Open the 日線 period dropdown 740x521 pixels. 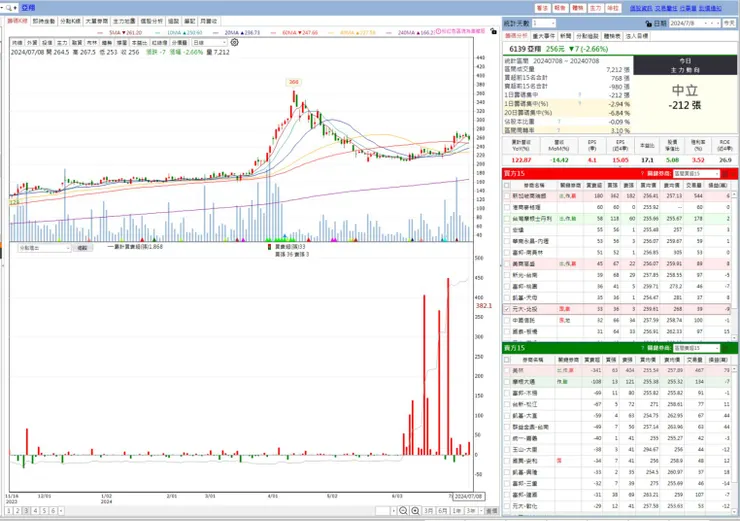click(x=210, y=42)
